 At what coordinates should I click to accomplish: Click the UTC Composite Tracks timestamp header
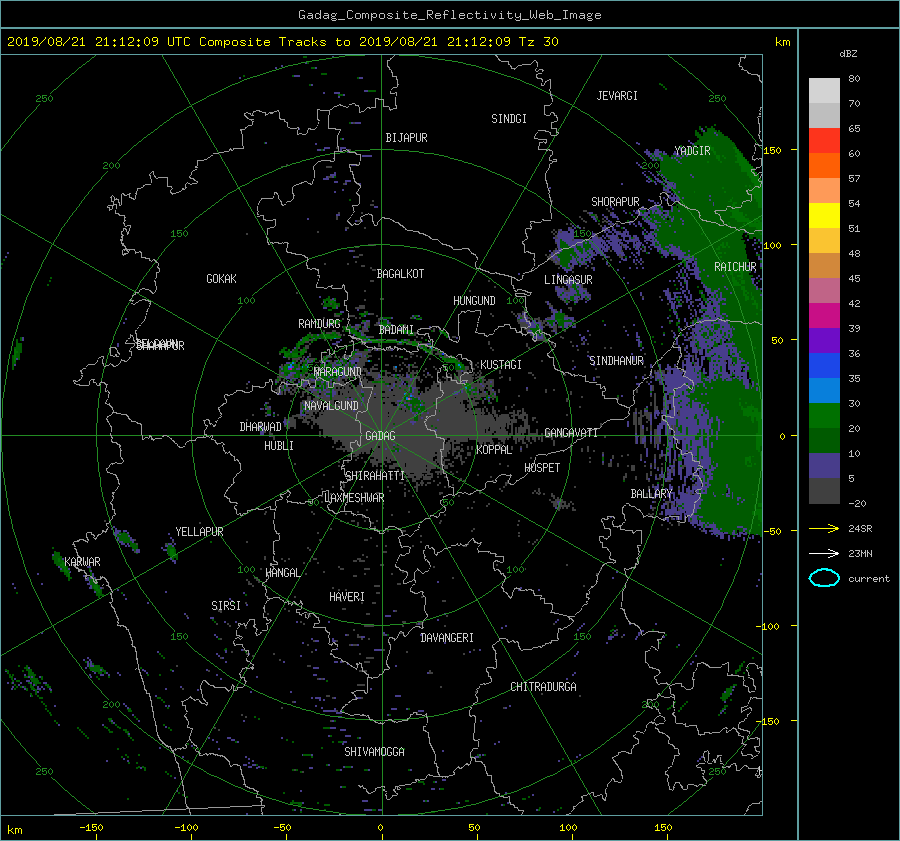tap(282, 42)
